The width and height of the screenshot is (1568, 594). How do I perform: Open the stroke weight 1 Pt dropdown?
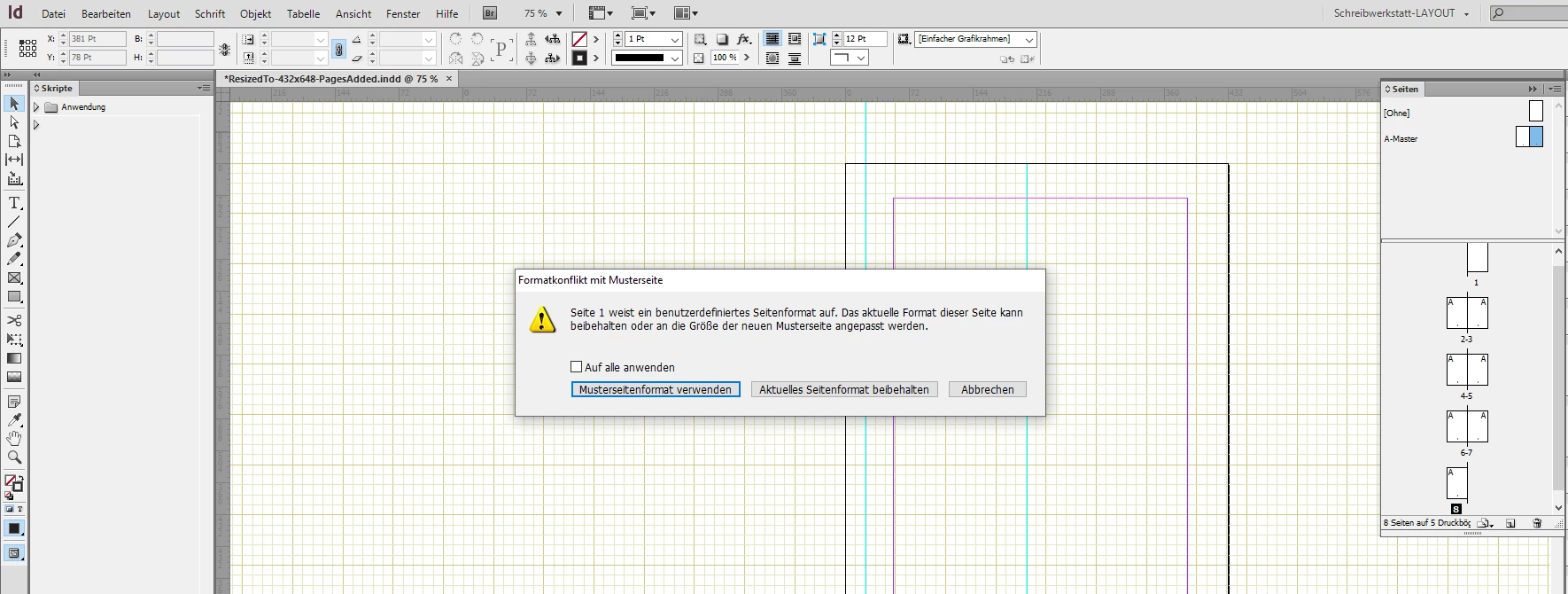(x=675, y=39)
